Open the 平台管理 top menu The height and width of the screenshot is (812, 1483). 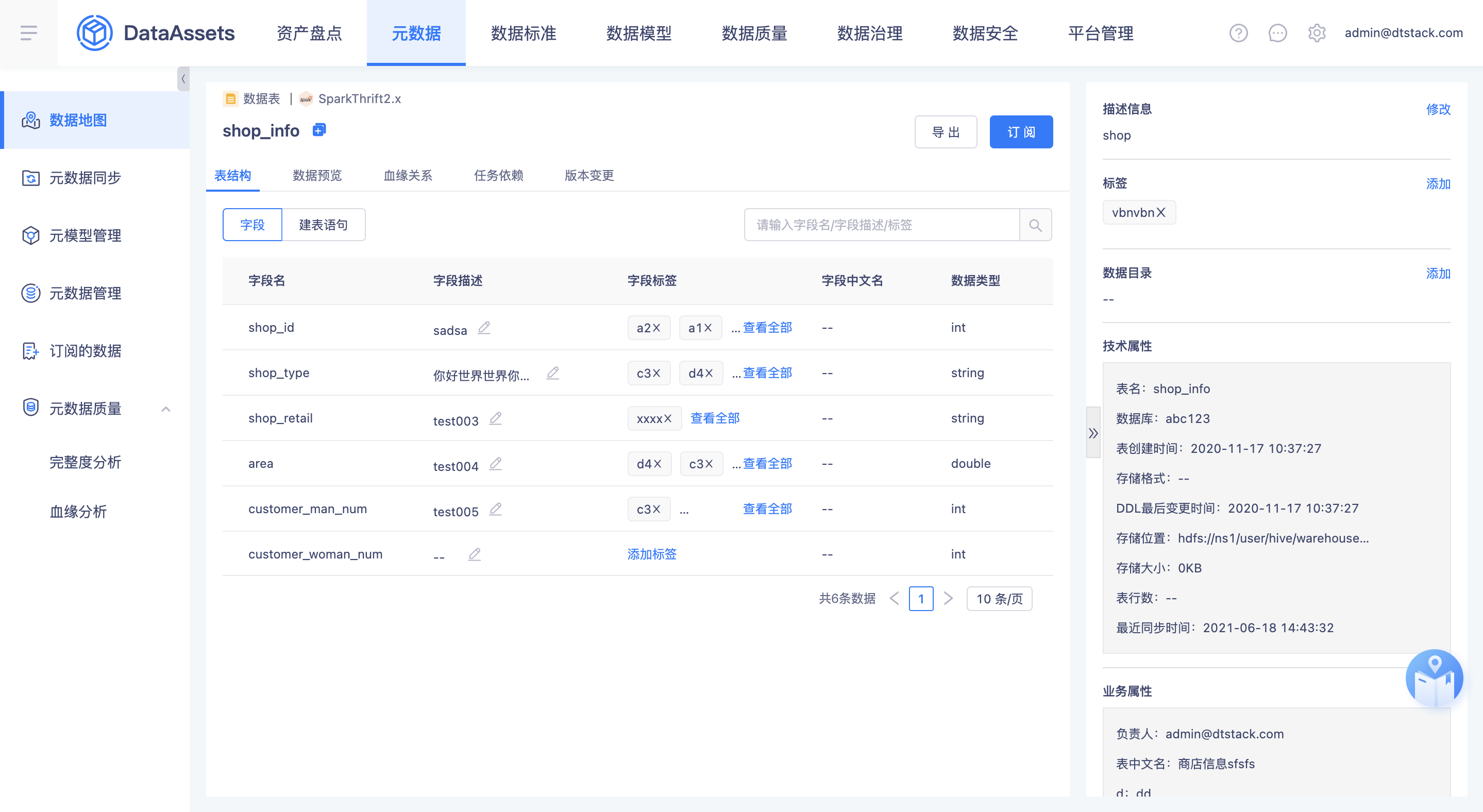tap(1101, 33)
